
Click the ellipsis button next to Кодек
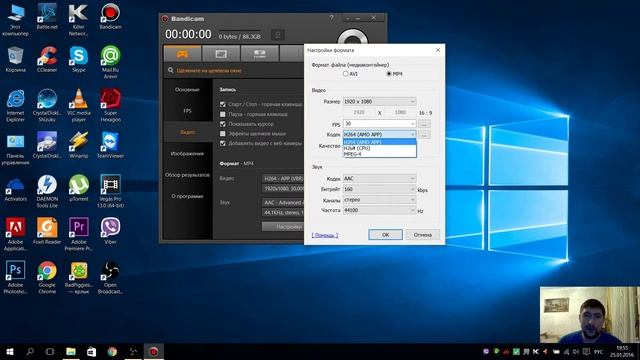(424, 134)
